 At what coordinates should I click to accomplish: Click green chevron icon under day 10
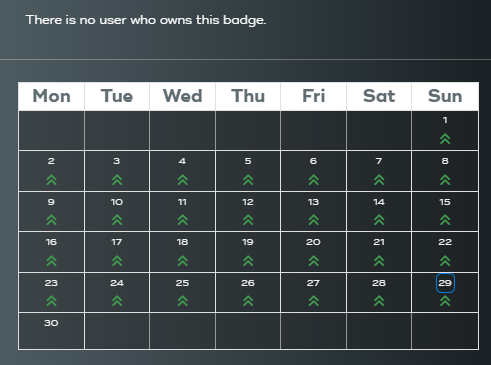click(x=117, y=220)
